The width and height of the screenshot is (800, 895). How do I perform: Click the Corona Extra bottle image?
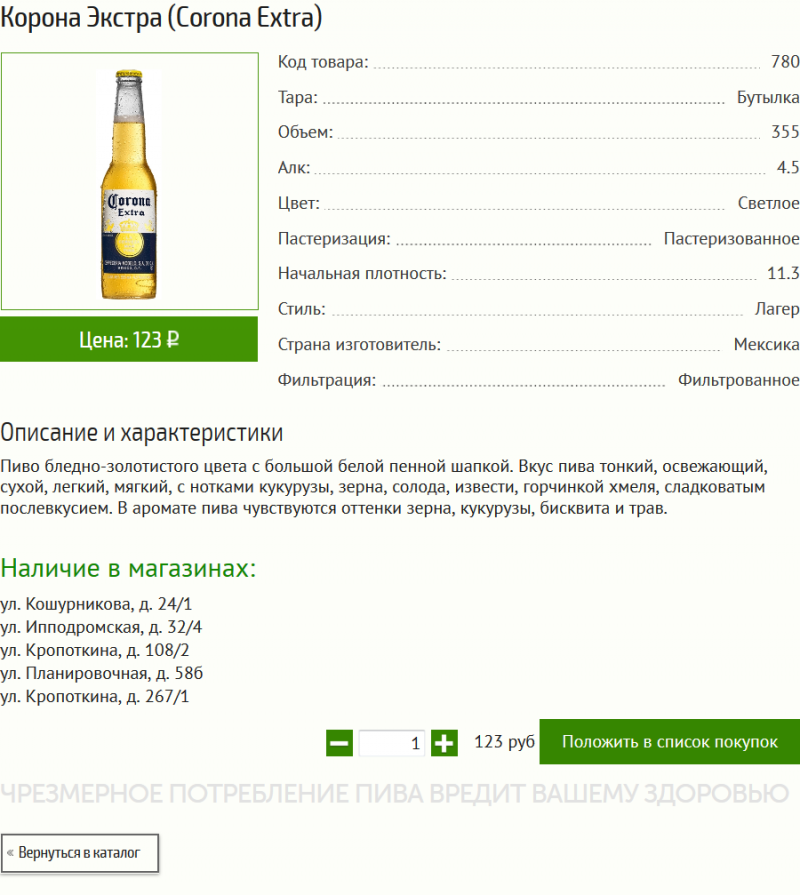(130, 182)
